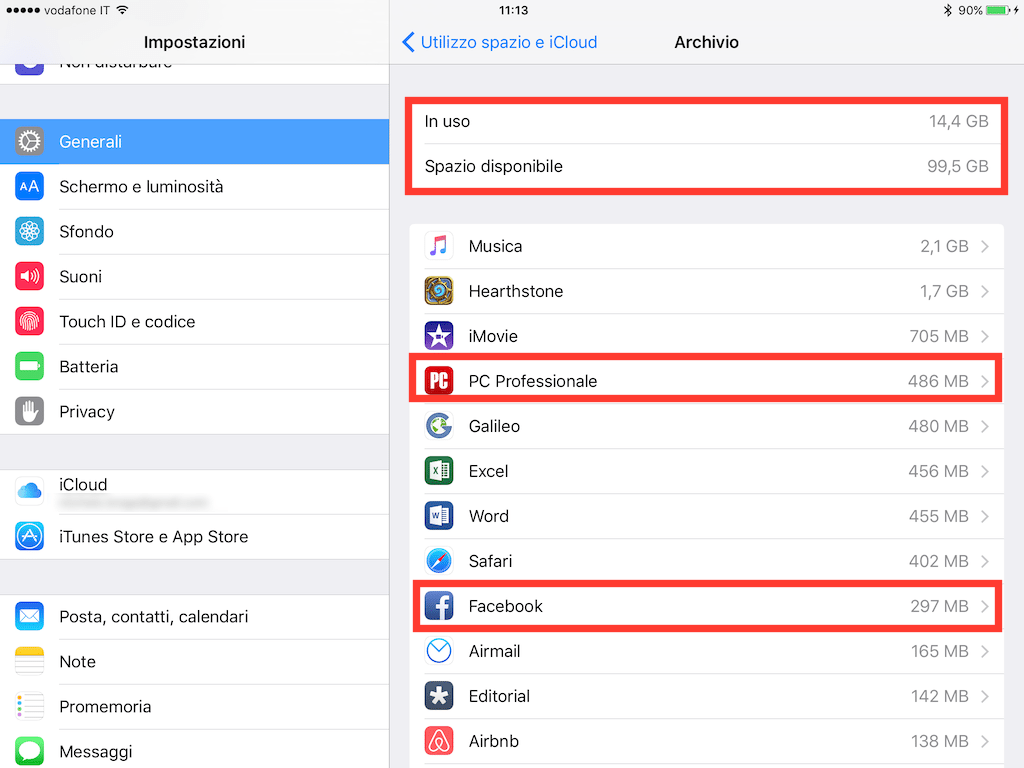This screenshot has height=768, width=1024.
Task: Tap the Facebook app icon
Action: tap(439, 606)
